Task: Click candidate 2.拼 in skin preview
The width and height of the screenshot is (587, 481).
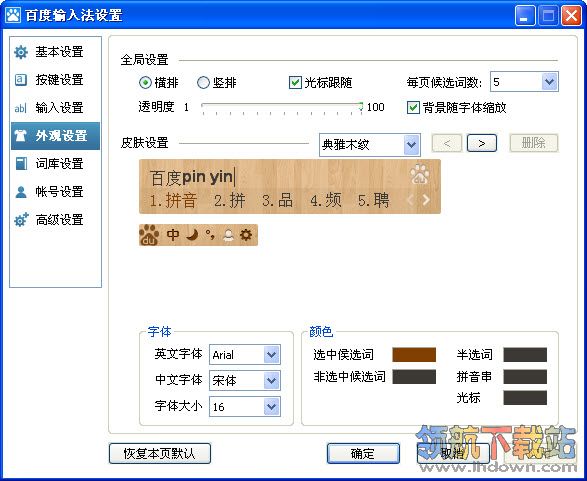Action: [230, 200]
